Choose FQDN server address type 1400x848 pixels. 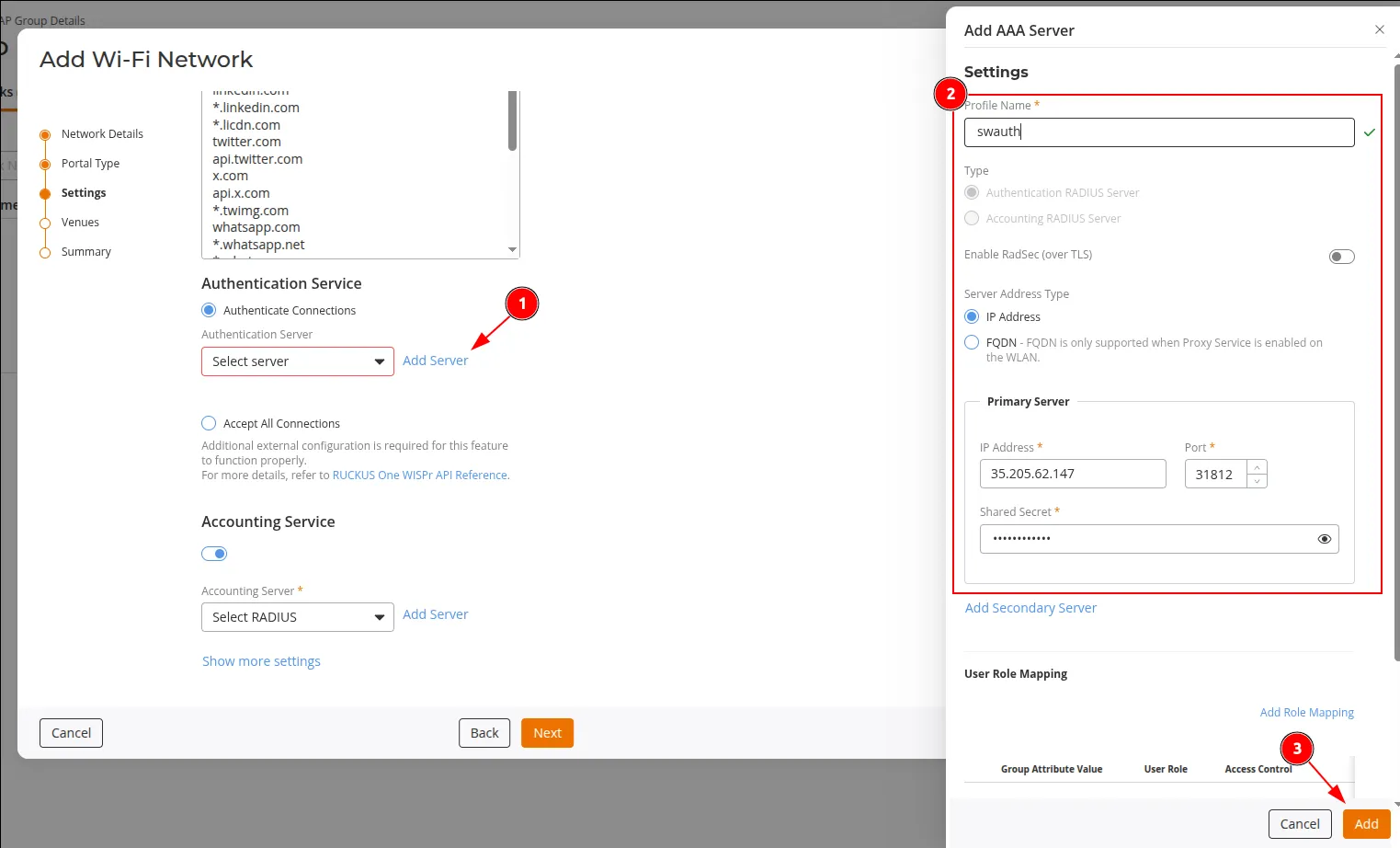pyautogui.click(x=972, y=342)
